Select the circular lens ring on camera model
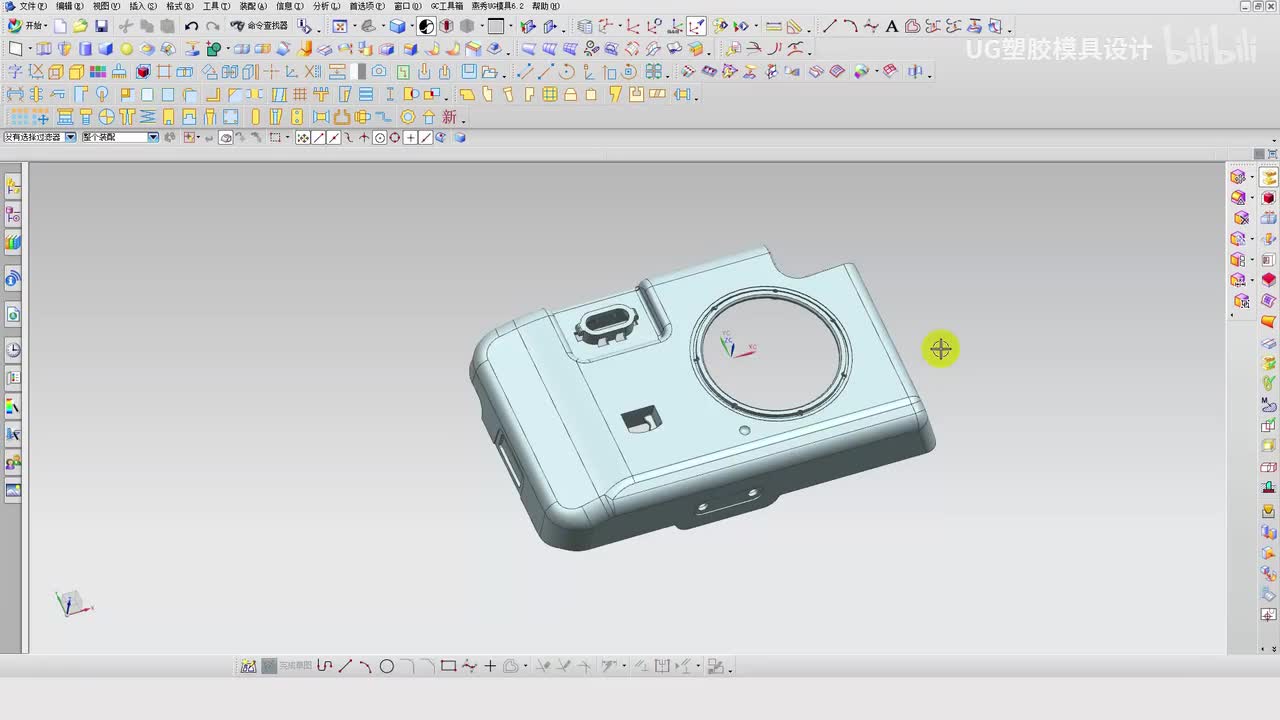The width and height of the screenshot is (1280, 720). pyautogui.click(x=771, y=352)
